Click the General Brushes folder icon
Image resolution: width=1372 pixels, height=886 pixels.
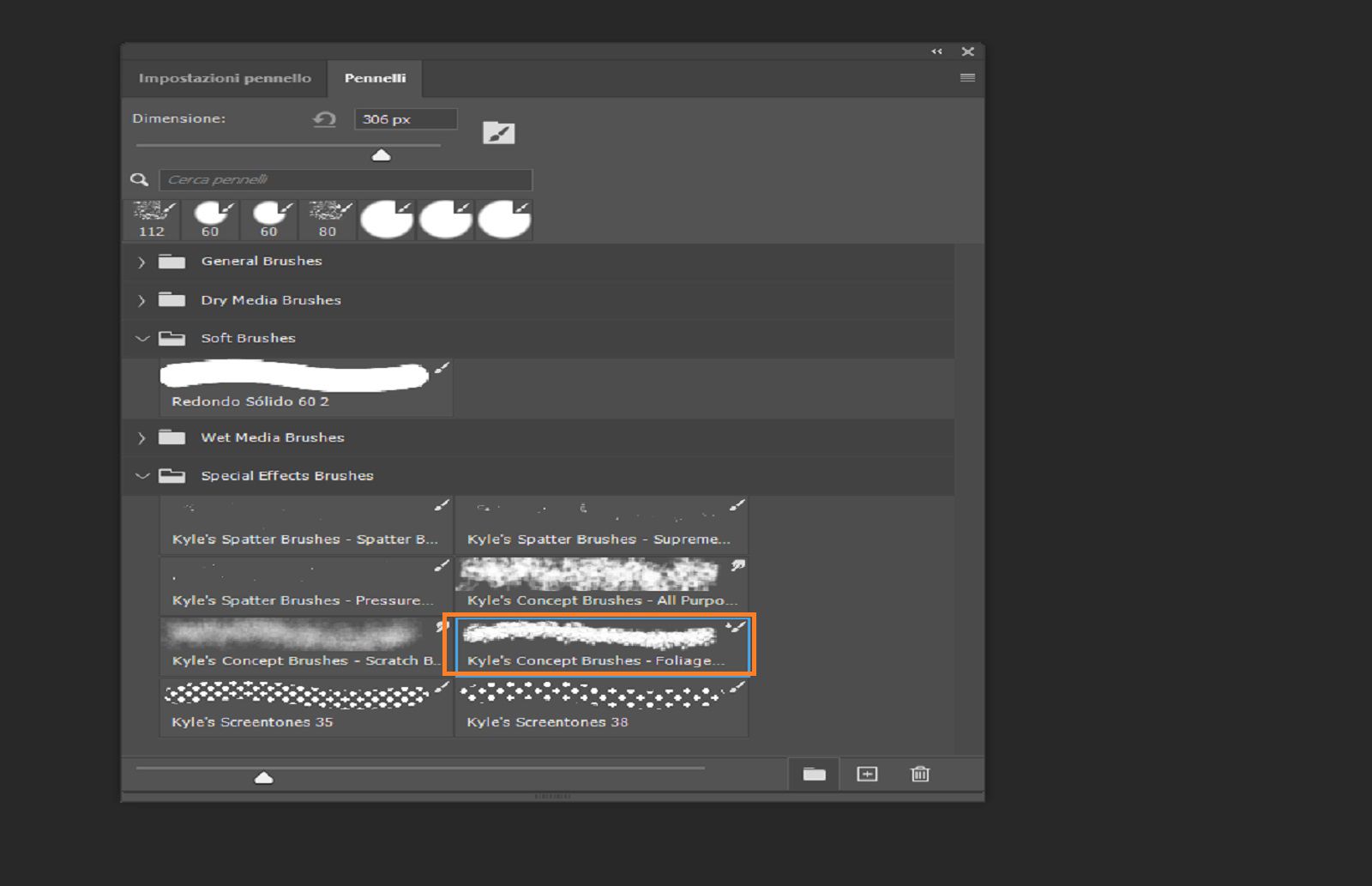(x=171, y=261)
